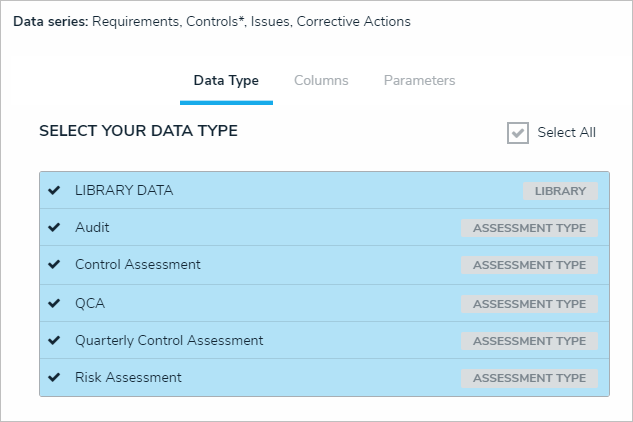
Task: Click the checkmark beside Quarterly Control Assessment
Action: 54,341
